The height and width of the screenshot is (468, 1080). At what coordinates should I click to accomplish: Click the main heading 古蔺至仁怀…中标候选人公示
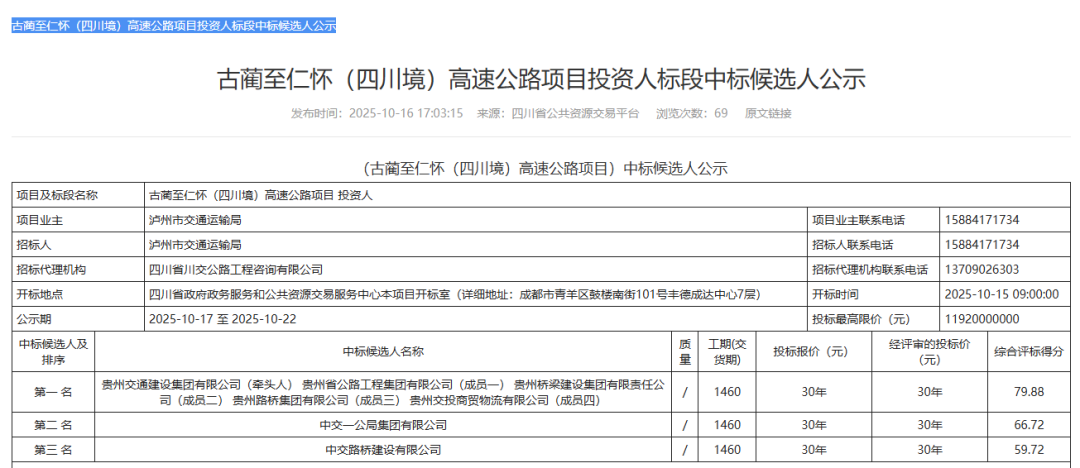point(541,79)
